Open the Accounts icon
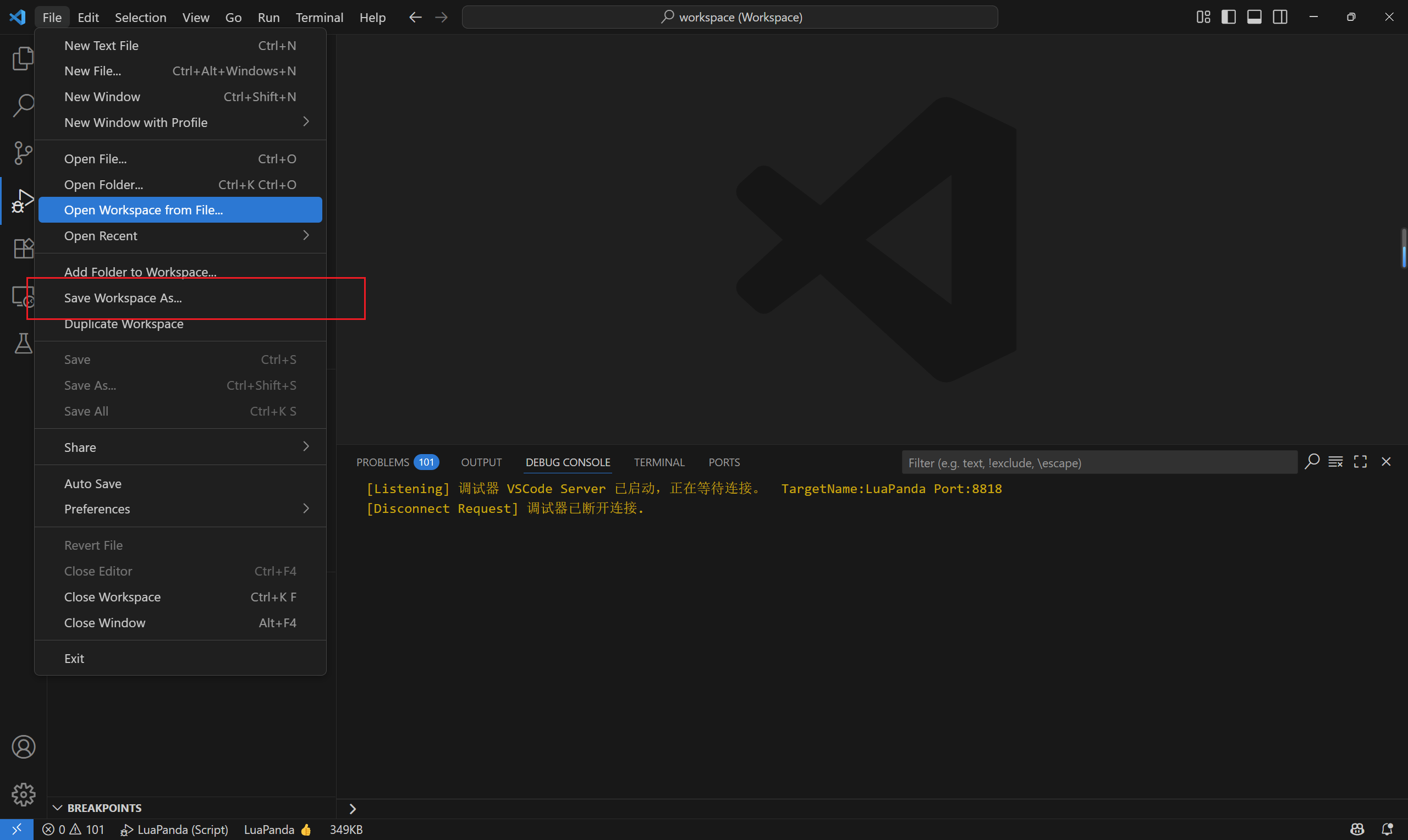Viewport: 1408px width, 840px height. pos(23,747)
